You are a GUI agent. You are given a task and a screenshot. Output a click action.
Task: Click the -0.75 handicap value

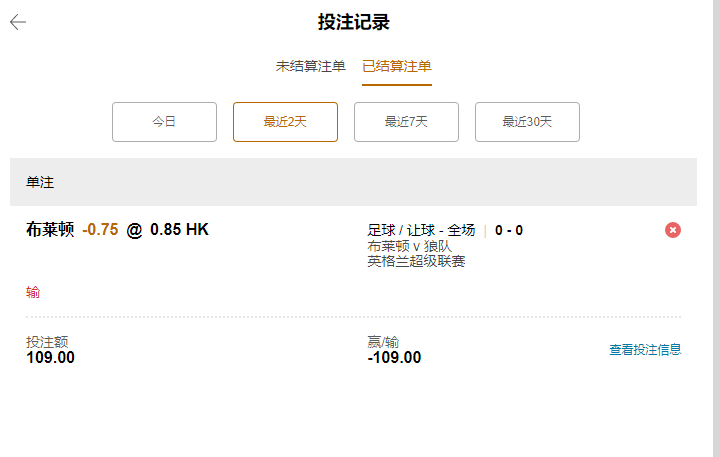tap(100, 230)
